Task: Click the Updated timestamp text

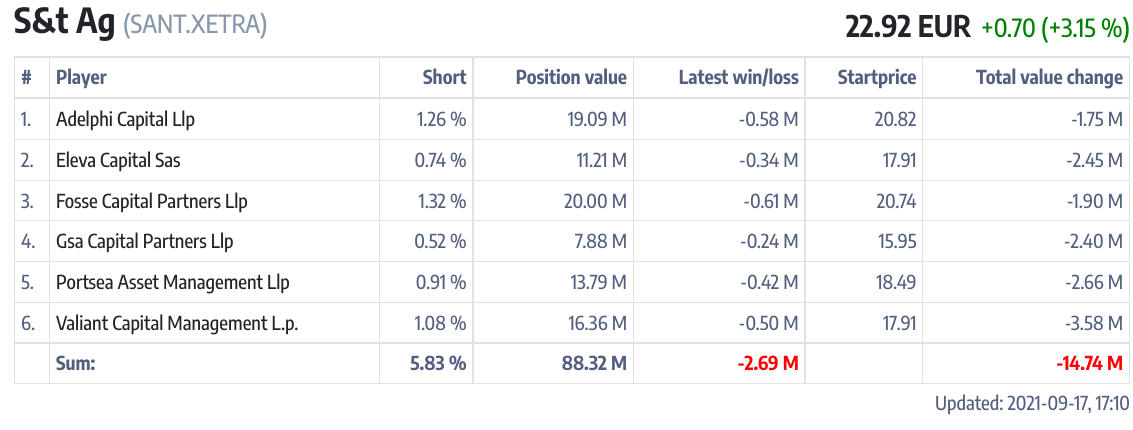Action: 1031,404
